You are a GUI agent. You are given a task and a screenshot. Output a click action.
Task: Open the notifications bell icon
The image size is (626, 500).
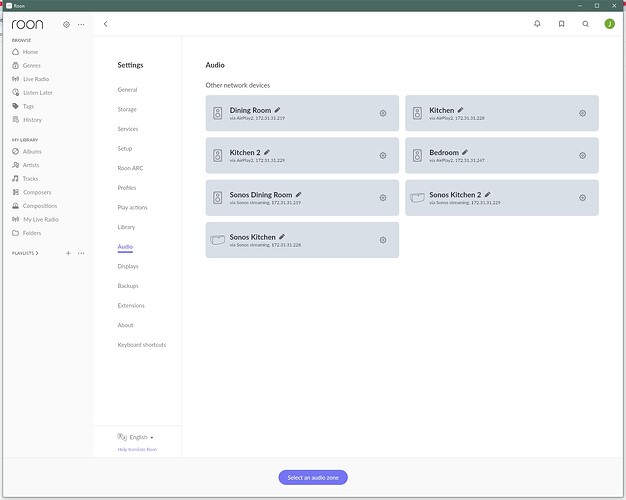538,23
